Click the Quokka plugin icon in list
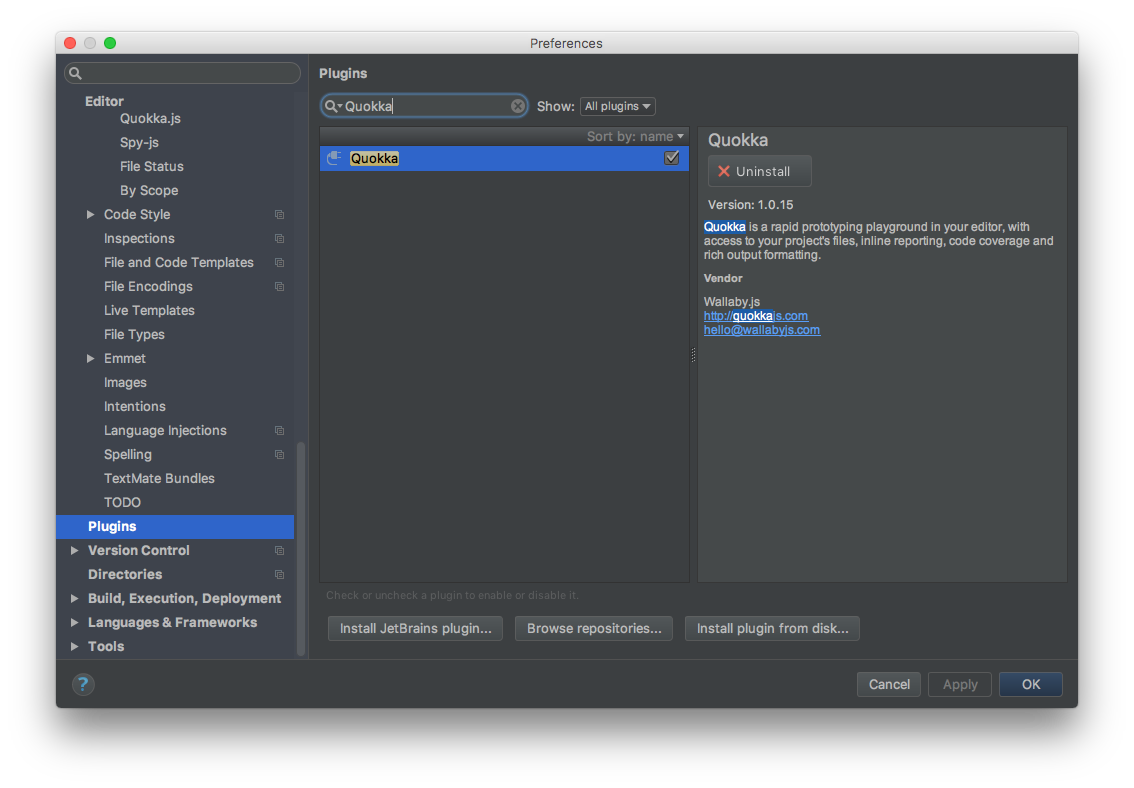This screenshot has height=788, width=1134. (x=334, y=158)
